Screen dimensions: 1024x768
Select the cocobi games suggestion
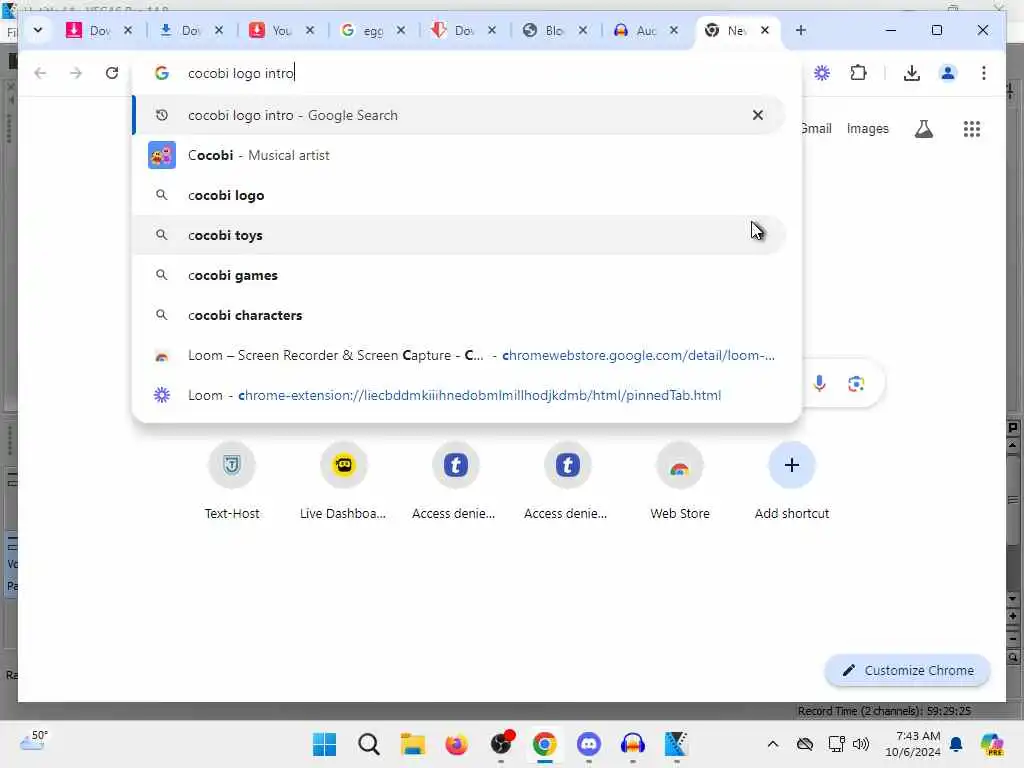click(458, 275)
